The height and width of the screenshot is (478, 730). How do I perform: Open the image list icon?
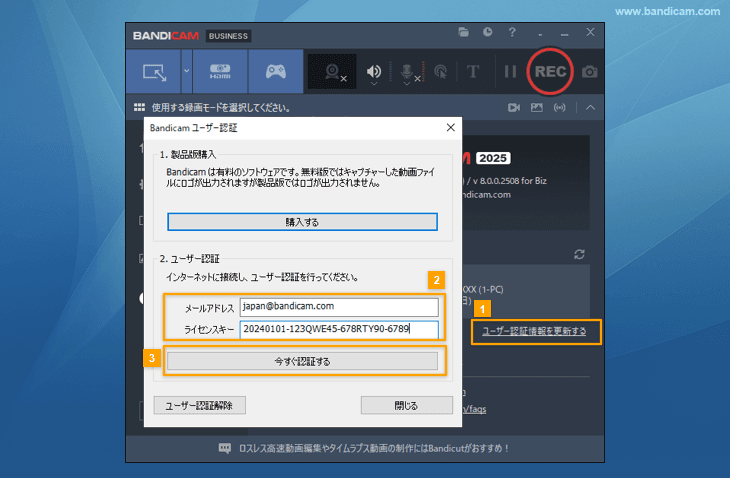click(537, 108)
